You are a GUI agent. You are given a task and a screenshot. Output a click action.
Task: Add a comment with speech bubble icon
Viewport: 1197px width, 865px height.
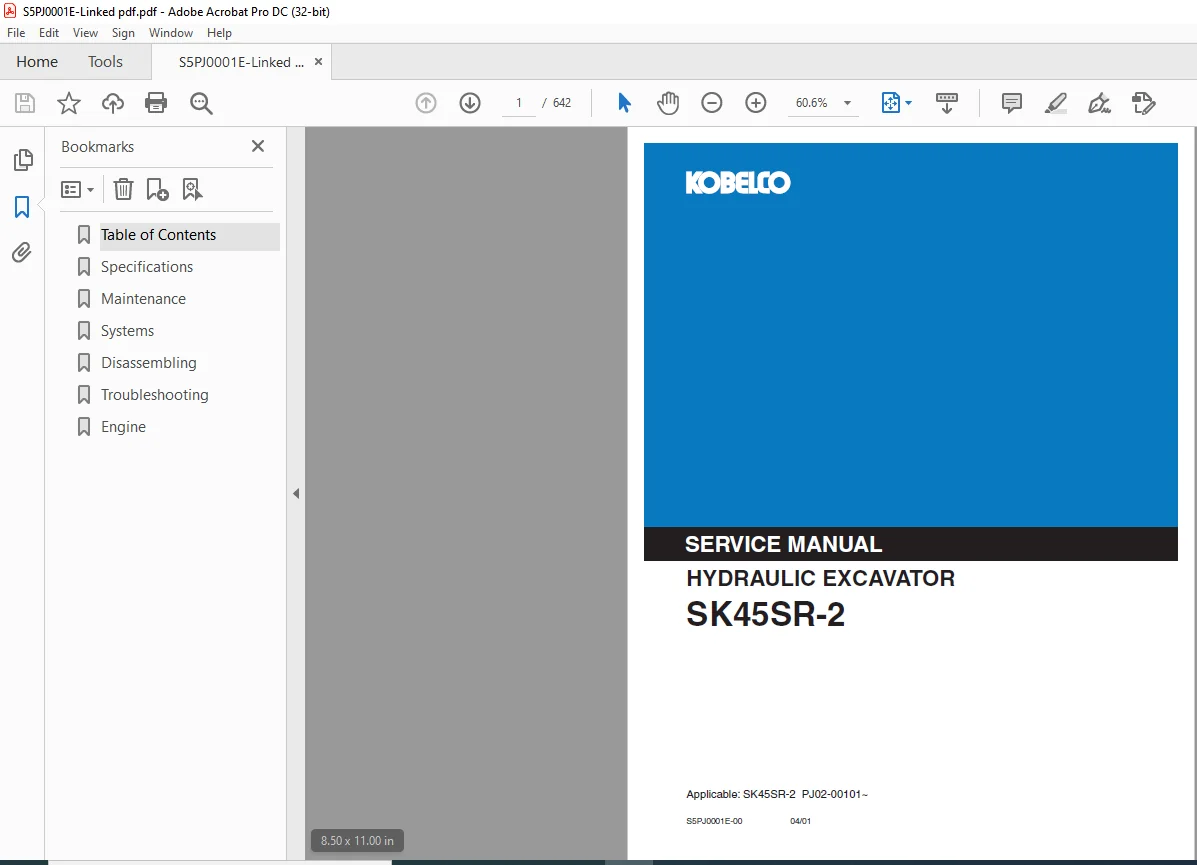[1011, 103]
